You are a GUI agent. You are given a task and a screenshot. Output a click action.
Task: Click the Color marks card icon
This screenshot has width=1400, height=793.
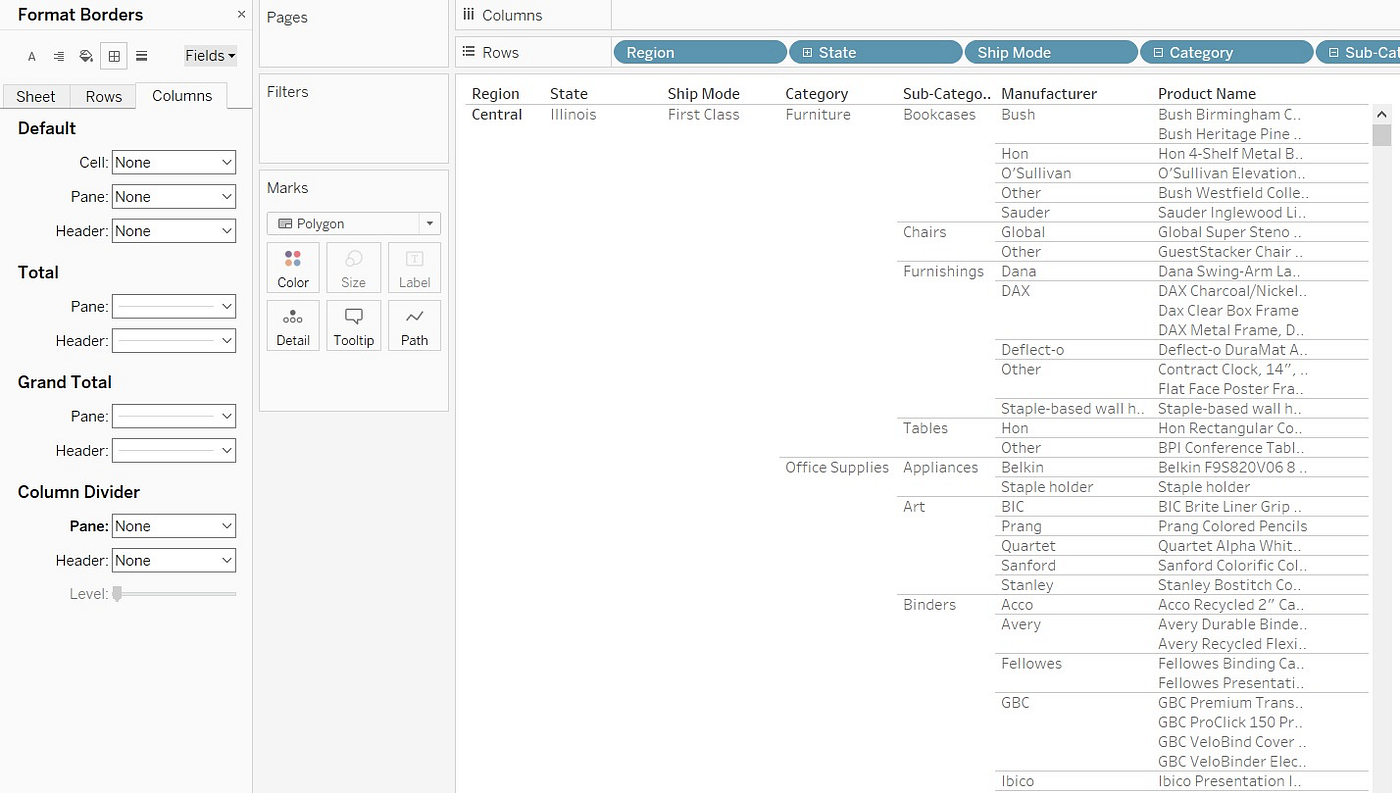[293, 268]
